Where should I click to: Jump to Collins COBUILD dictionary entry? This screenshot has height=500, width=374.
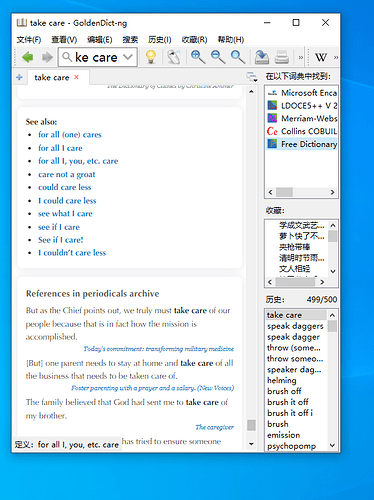point(302,131)
